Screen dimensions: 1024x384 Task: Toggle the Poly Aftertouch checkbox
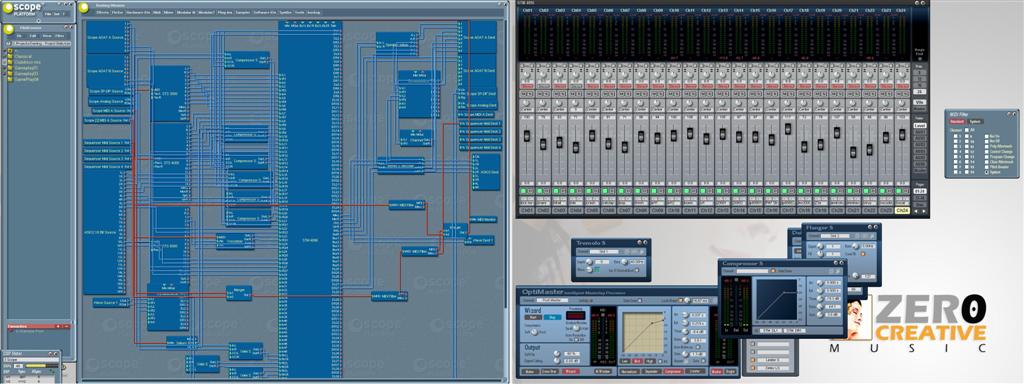pyautogui.click(x=987, y=146)
